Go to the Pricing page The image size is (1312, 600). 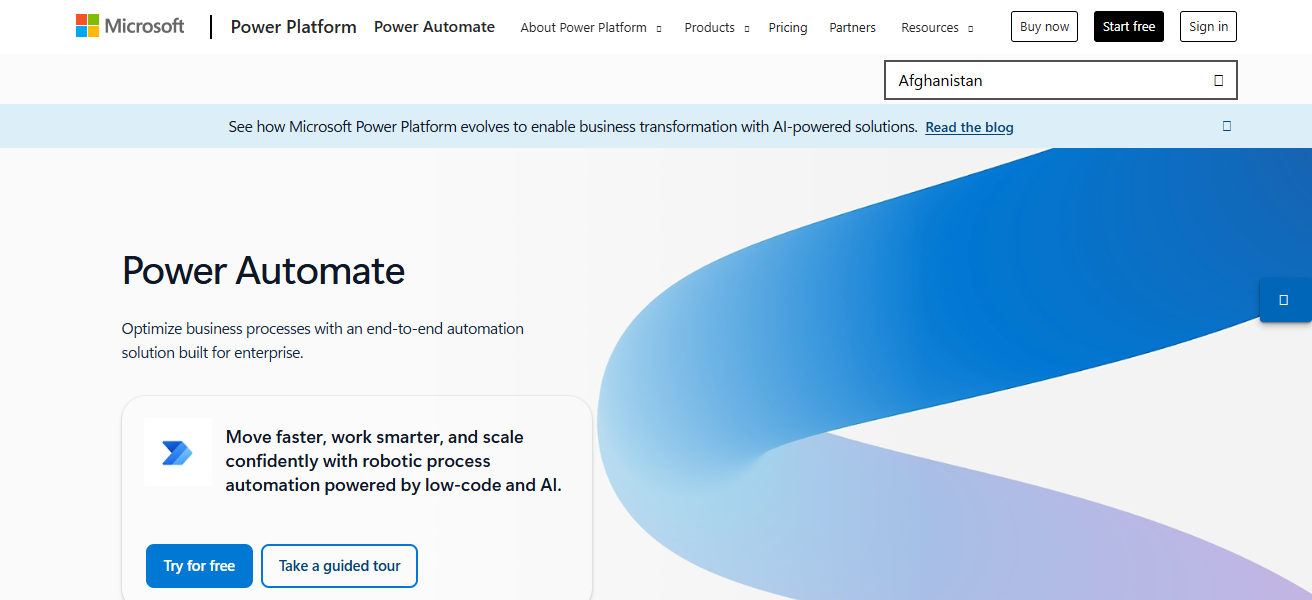coord(788,27)
